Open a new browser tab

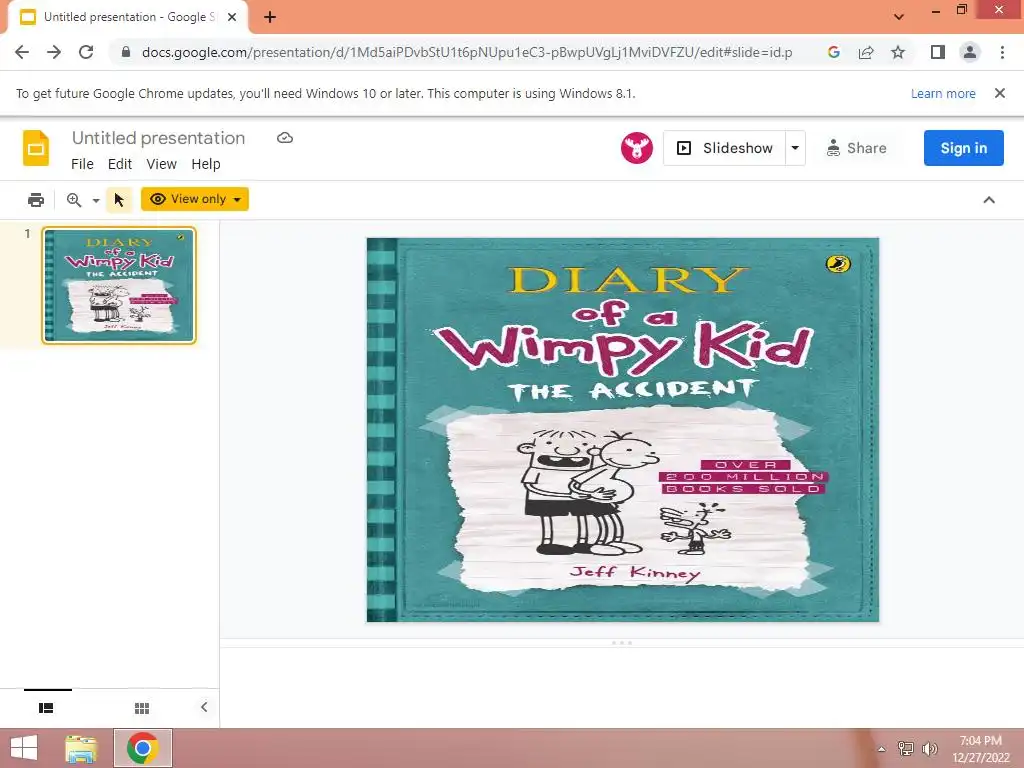(x=270, y=17)
